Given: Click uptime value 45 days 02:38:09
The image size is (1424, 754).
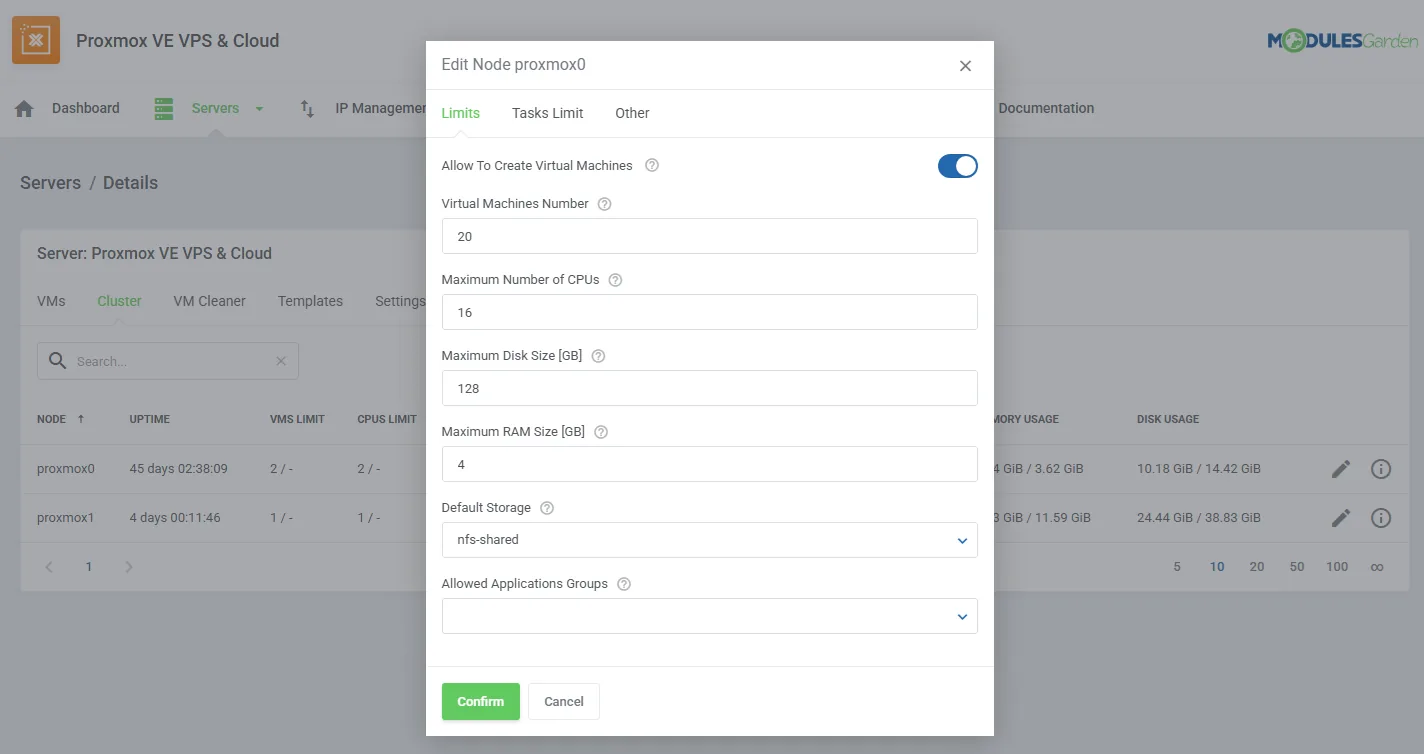Looking at the screenshot, I should tap(178, 468).
